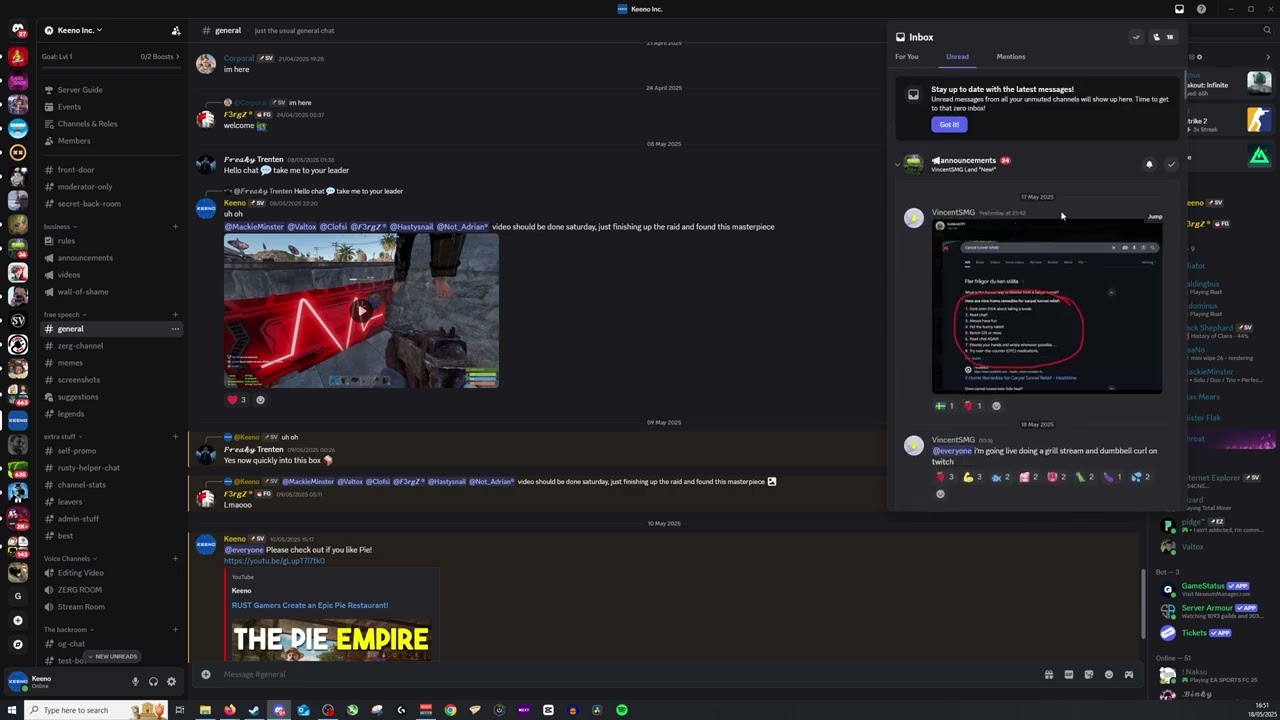Switch to Unread inbox tab
The height and width of the screenshot is (720, 1280).
(957, 57)
